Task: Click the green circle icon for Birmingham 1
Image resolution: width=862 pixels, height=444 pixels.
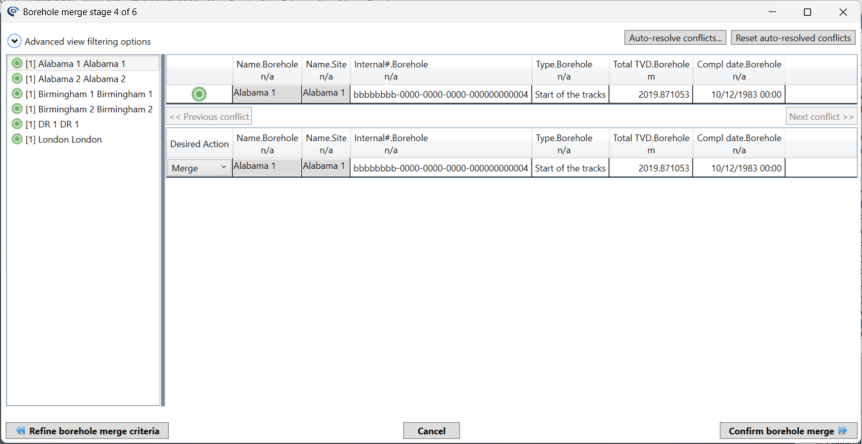Action: [17, 94]
